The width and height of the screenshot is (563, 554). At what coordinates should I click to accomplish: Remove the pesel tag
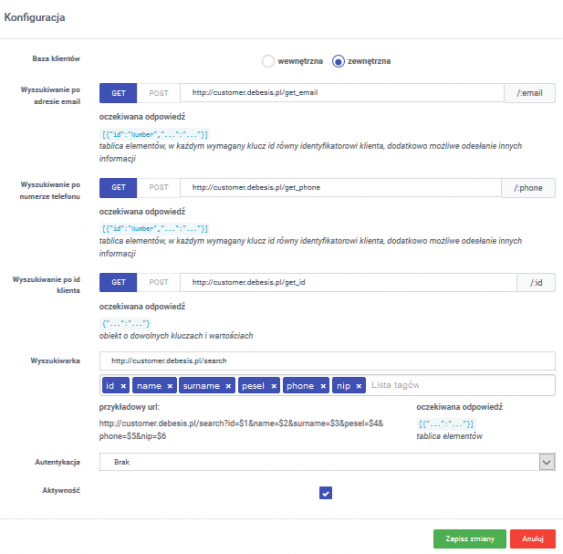coord(274,386)
